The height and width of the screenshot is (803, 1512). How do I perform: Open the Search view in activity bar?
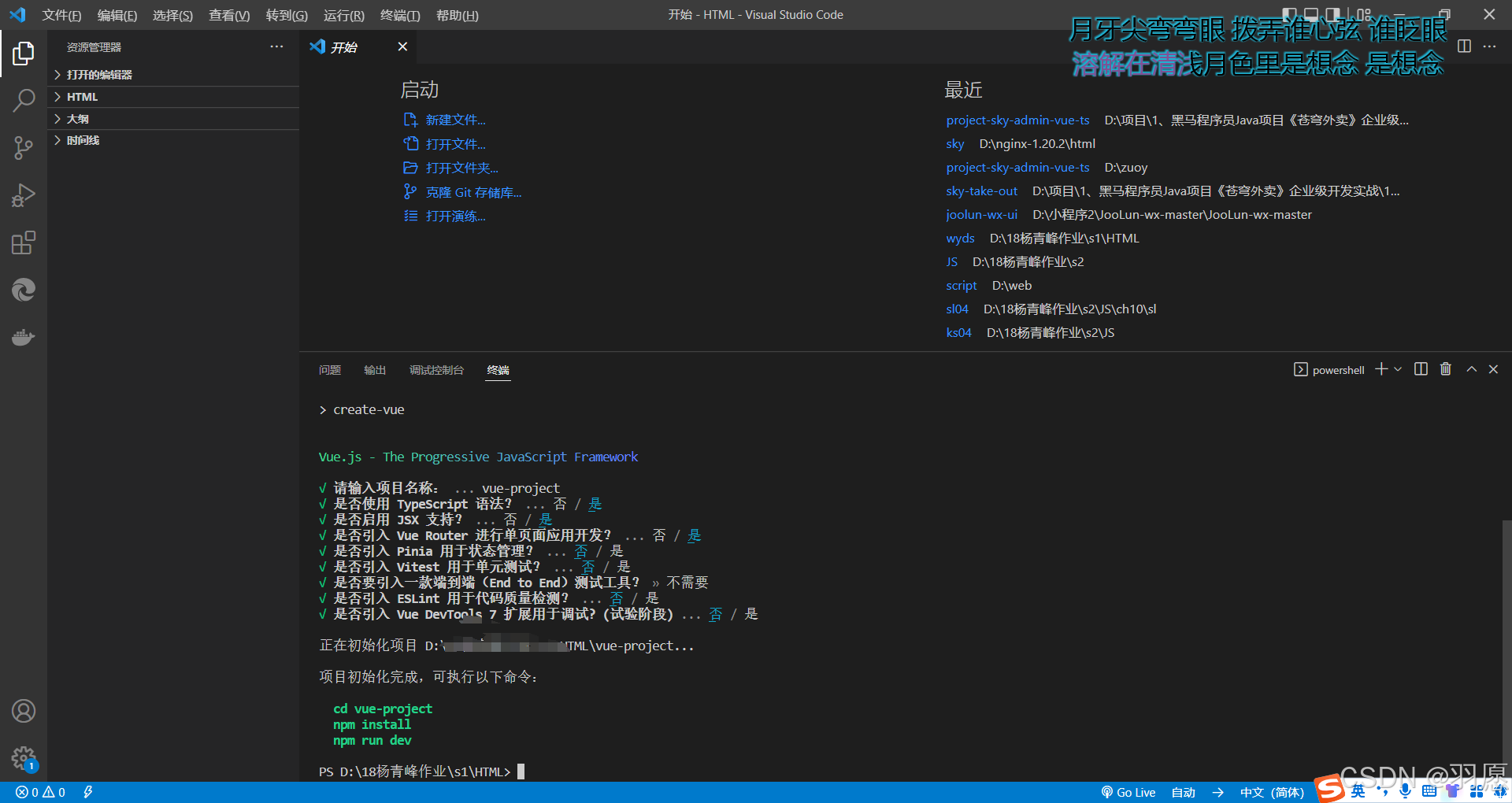[24, 101]
